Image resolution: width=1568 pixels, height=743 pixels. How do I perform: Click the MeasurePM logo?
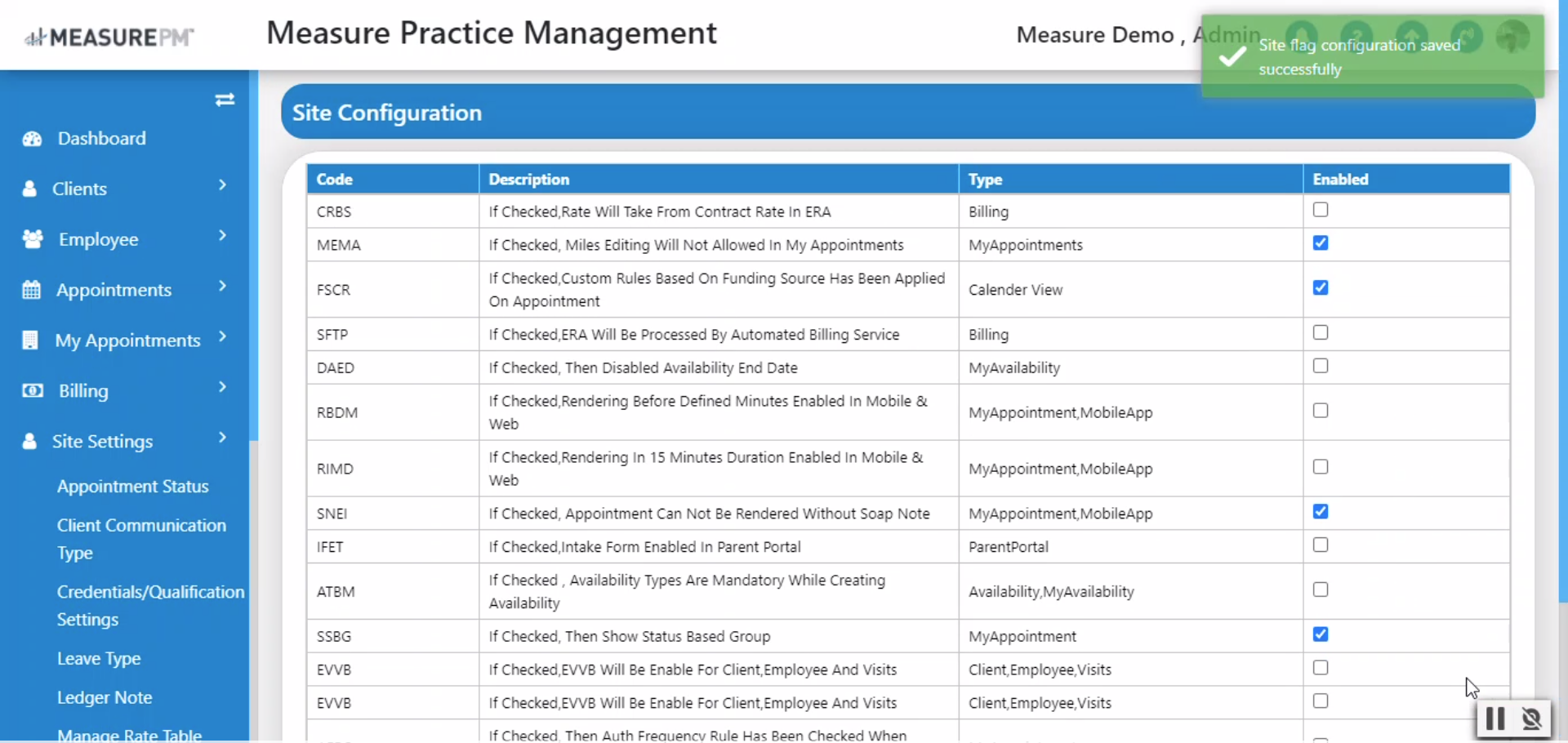pos(109,37)
